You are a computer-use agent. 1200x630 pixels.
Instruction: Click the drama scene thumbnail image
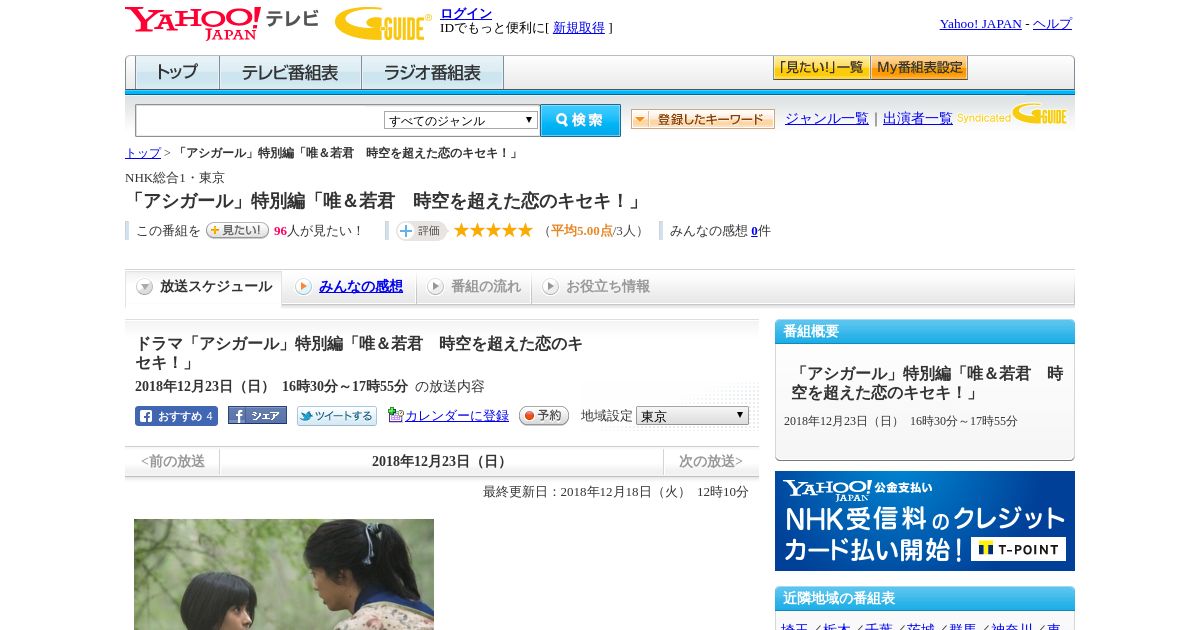point(284,574)
